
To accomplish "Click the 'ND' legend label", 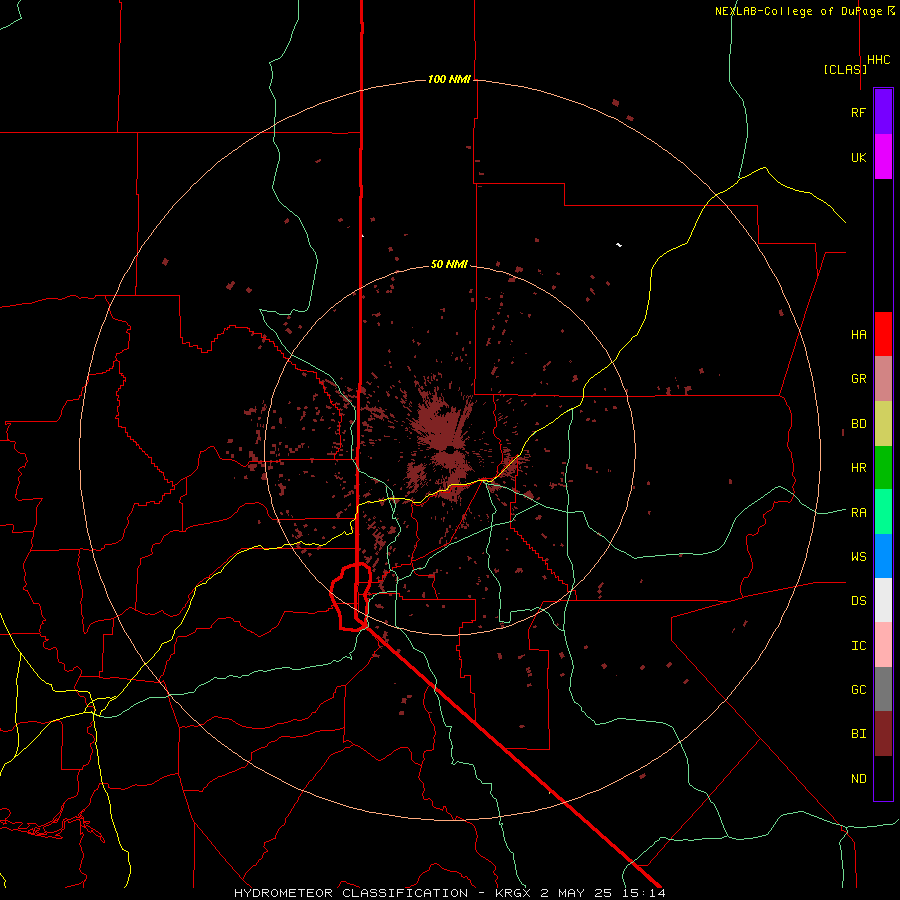I will click(858, 779).
